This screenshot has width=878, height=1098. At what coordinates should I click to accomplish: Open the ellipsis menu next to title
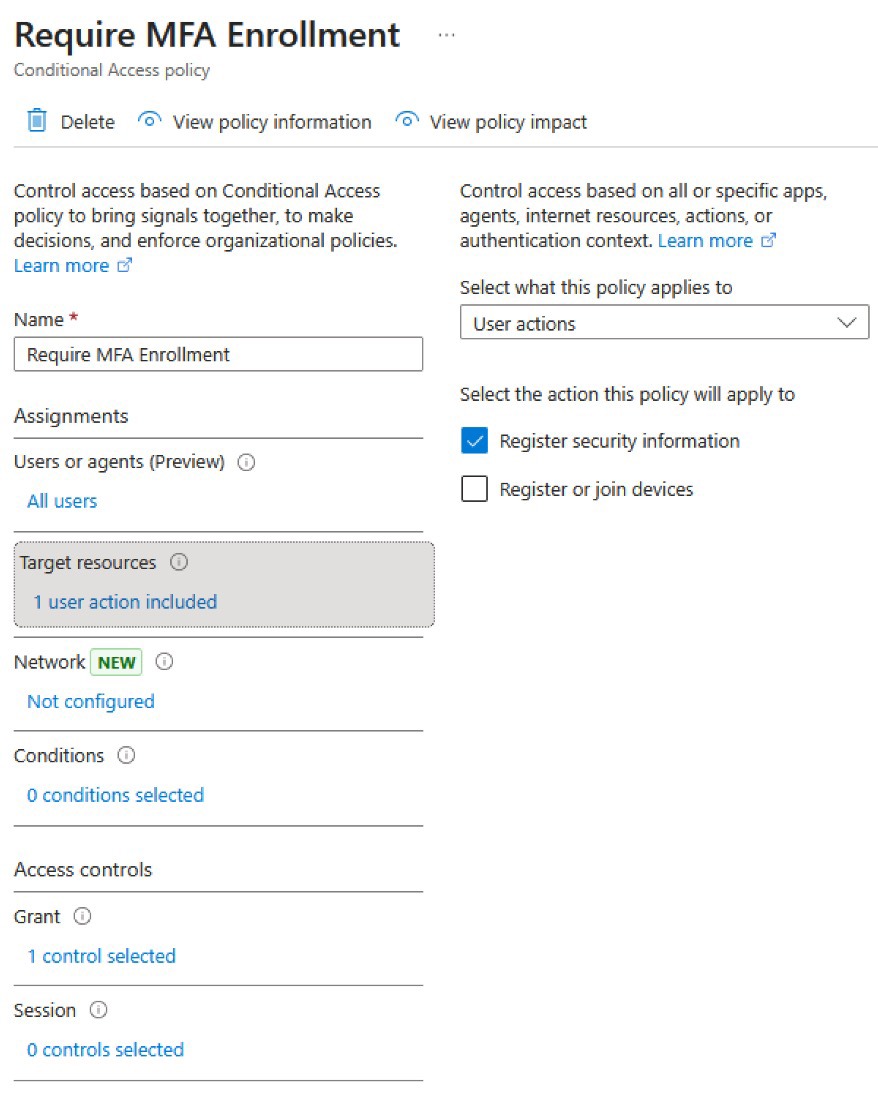pos(446,35)
